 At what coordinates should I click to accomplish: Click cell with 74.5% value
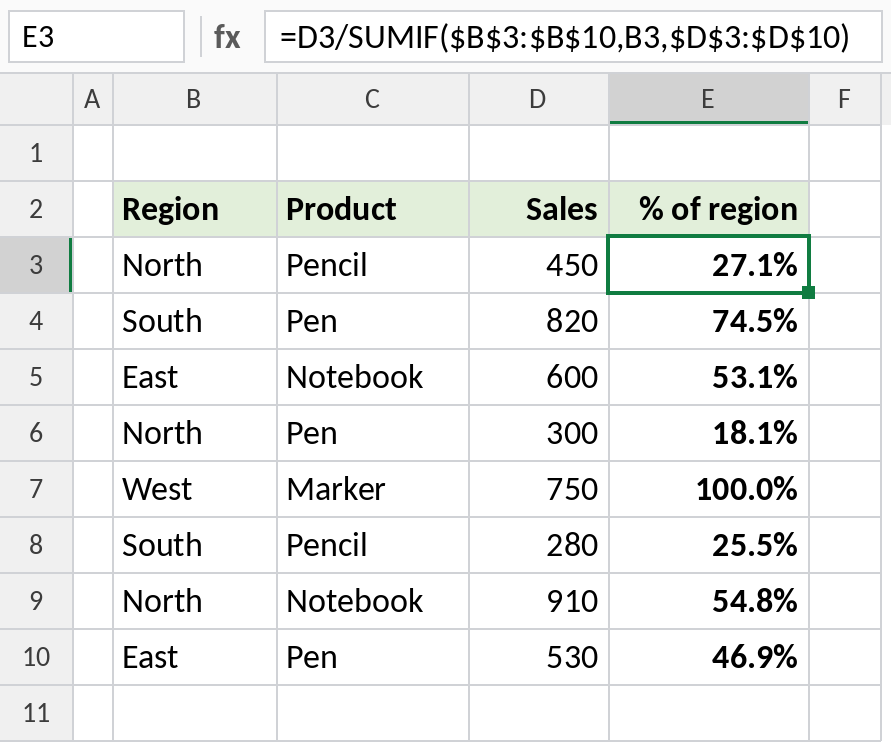pyautogui.click(x=709, y=321)
